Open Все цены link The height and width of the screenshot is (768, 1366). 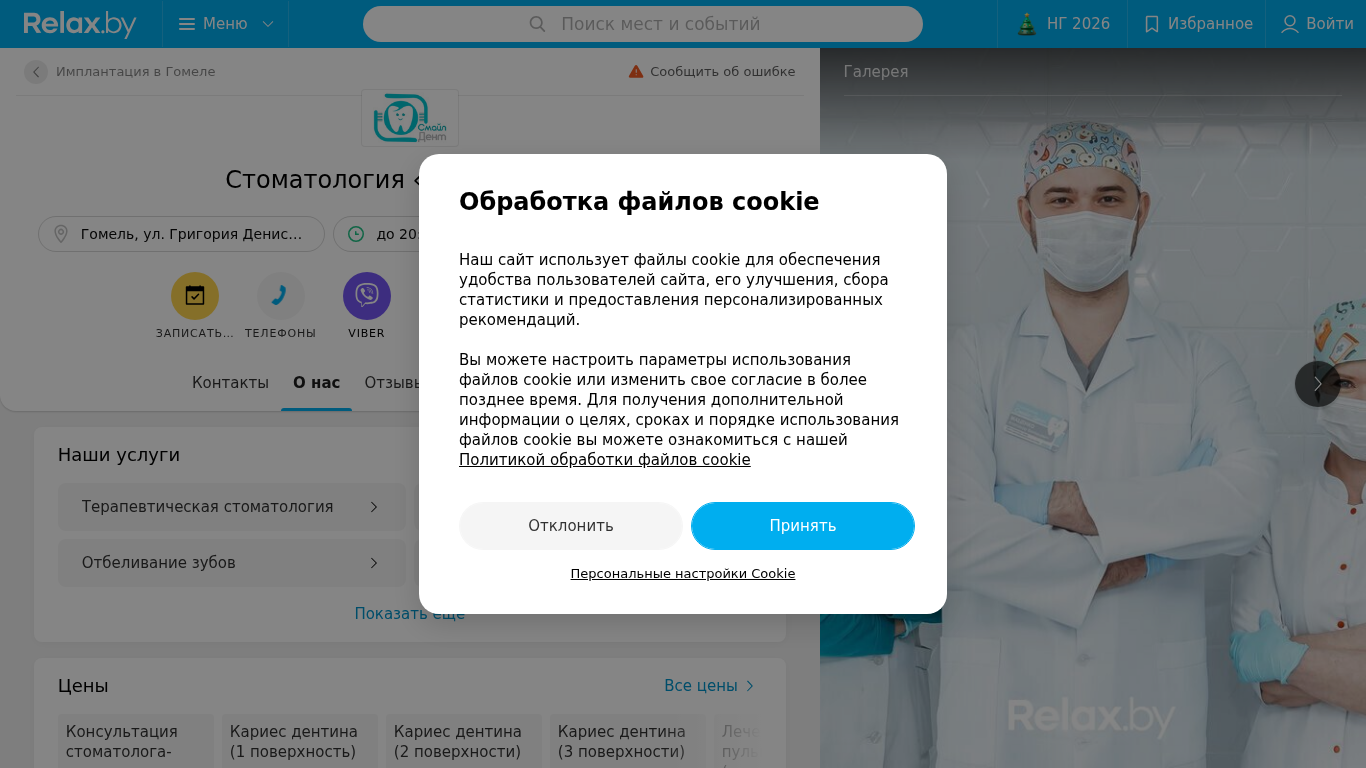tap(709, 686)
